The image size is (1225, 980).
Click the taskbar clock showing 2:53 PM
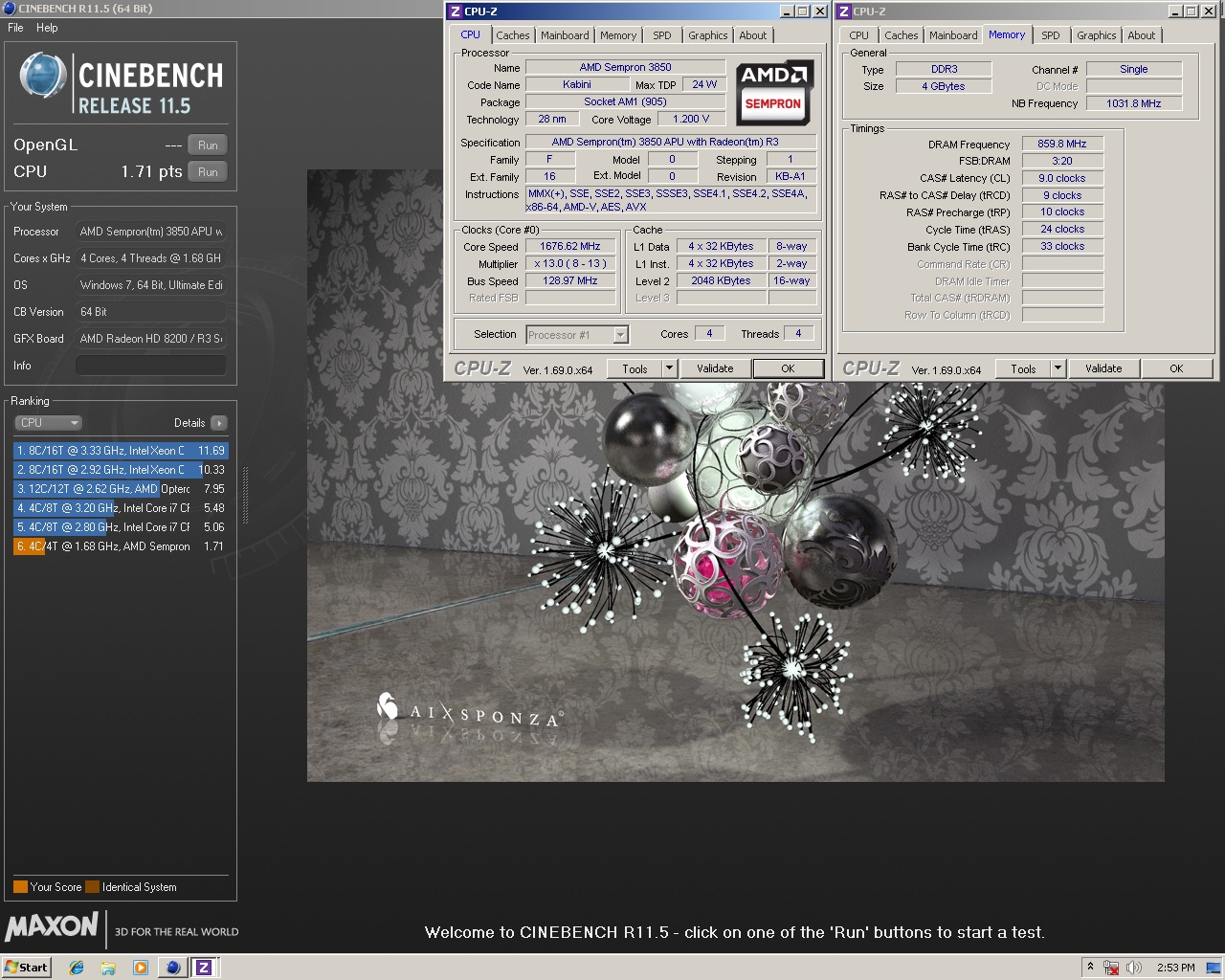(x=1175, y=968)
